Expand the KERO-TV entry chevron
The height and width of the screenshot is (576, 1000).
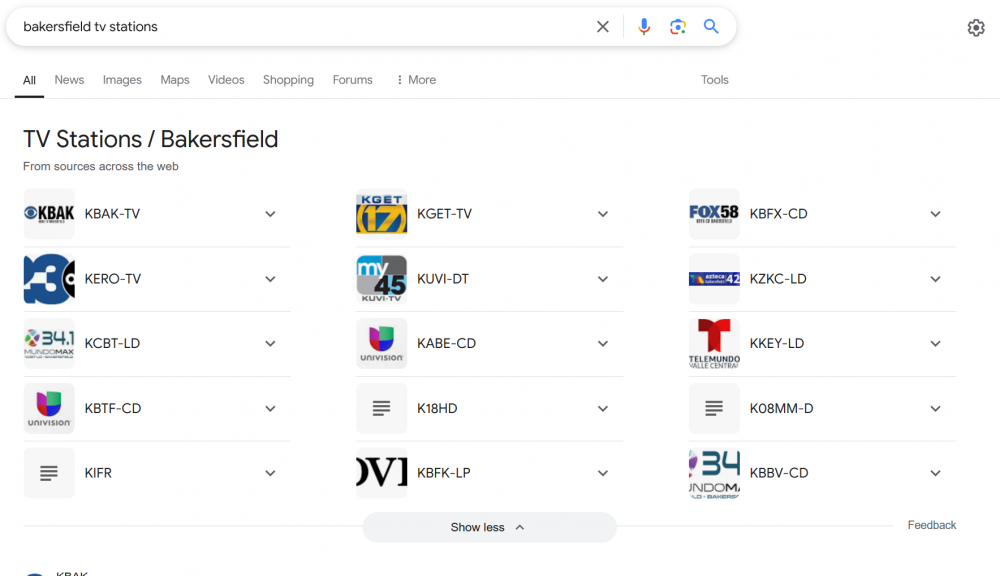(x=270, y=279)
